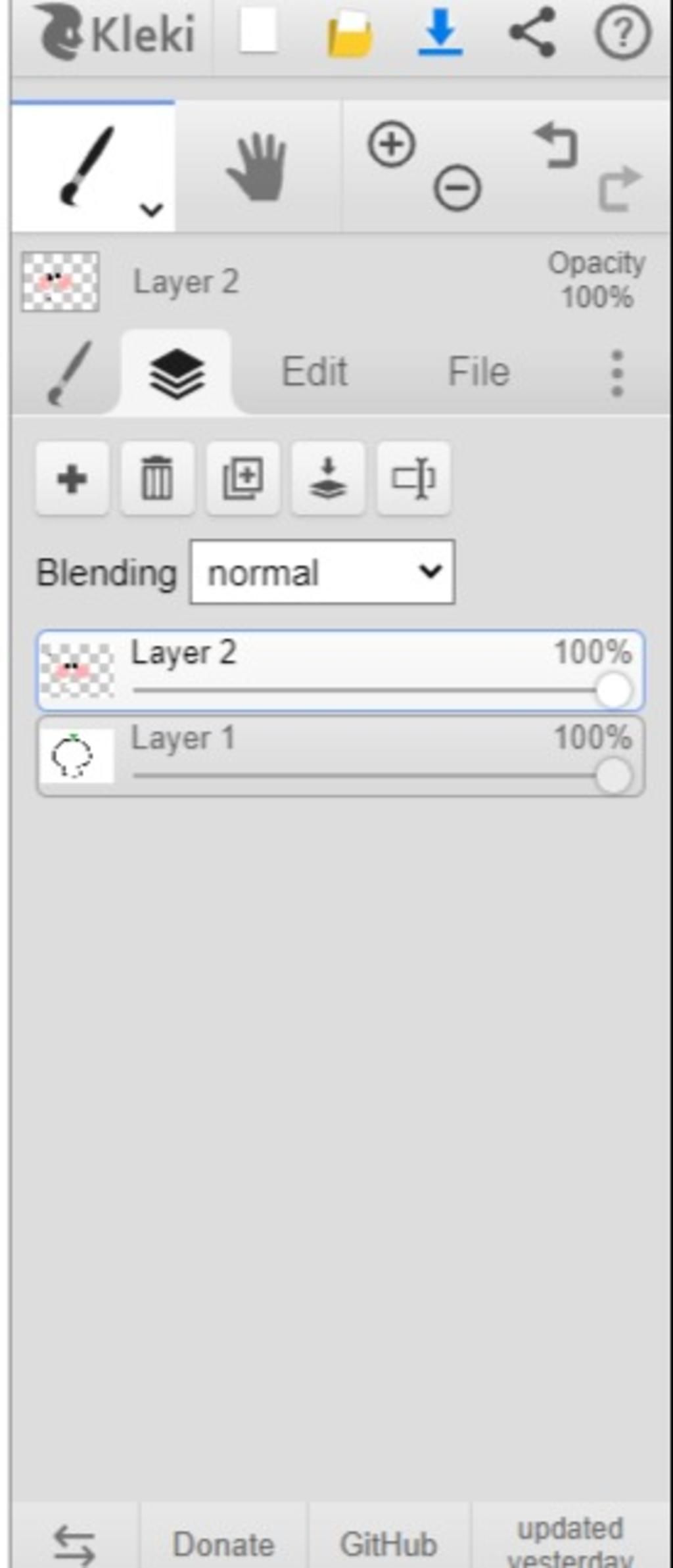Click the share icon in header
The height and width of the screenshot is (1568, 673).
click(532, 32)
